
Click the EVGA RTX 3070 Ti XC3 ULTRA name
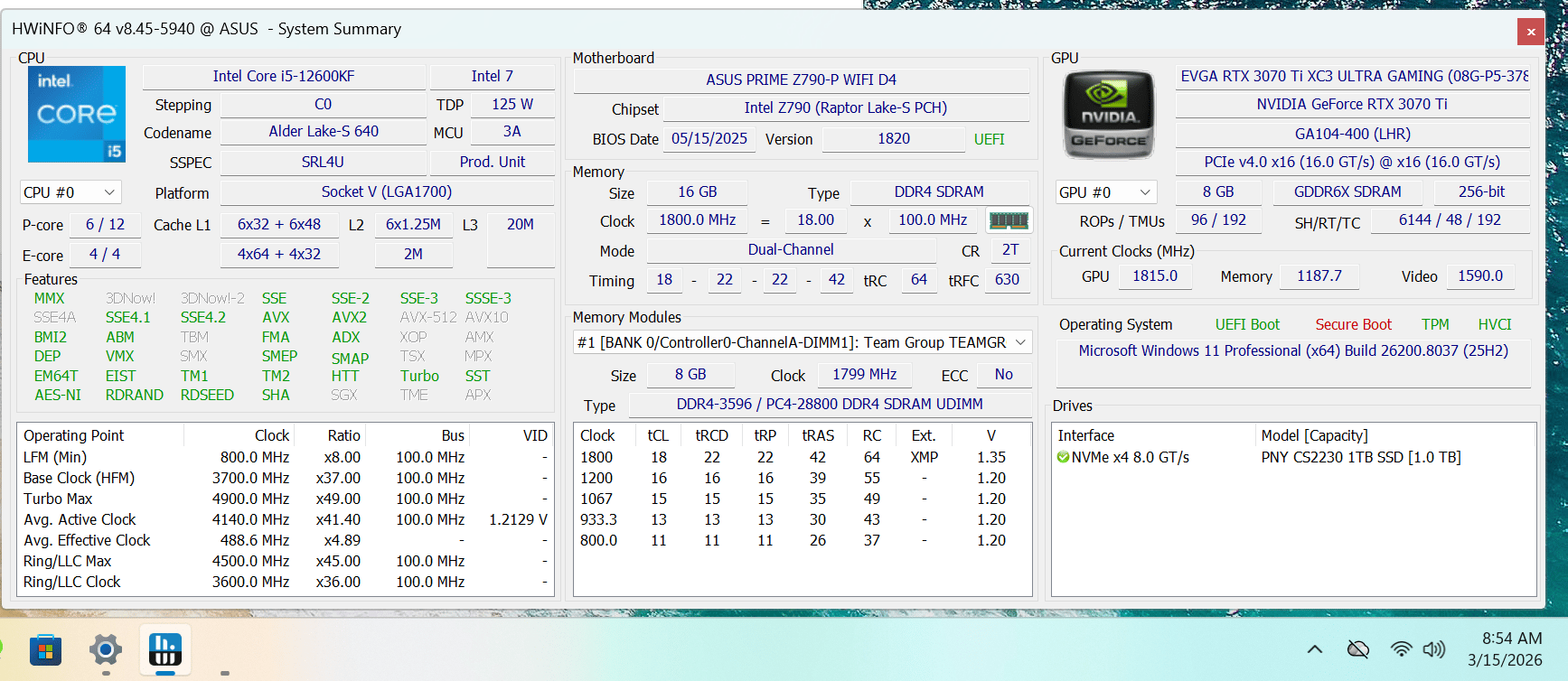click(1353, 76)
